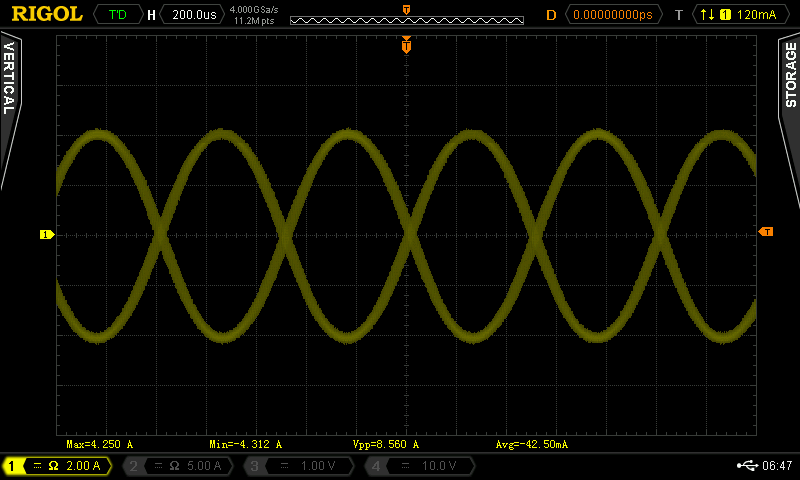
Task: Click the 06:47 clock display
Action: [777, 466]
